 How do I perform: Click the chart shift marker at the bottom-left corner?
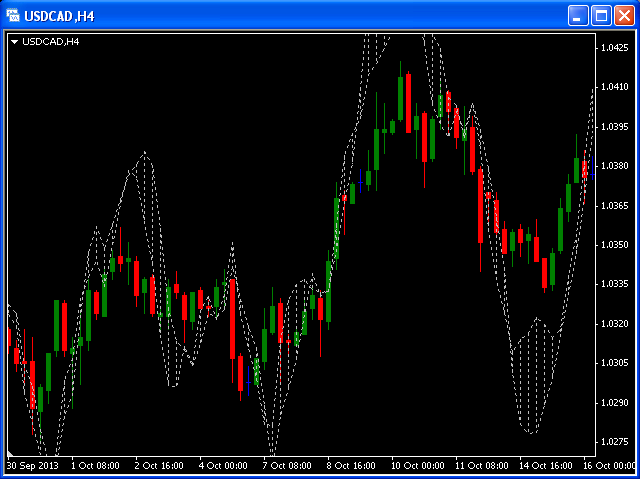point(10,453)
